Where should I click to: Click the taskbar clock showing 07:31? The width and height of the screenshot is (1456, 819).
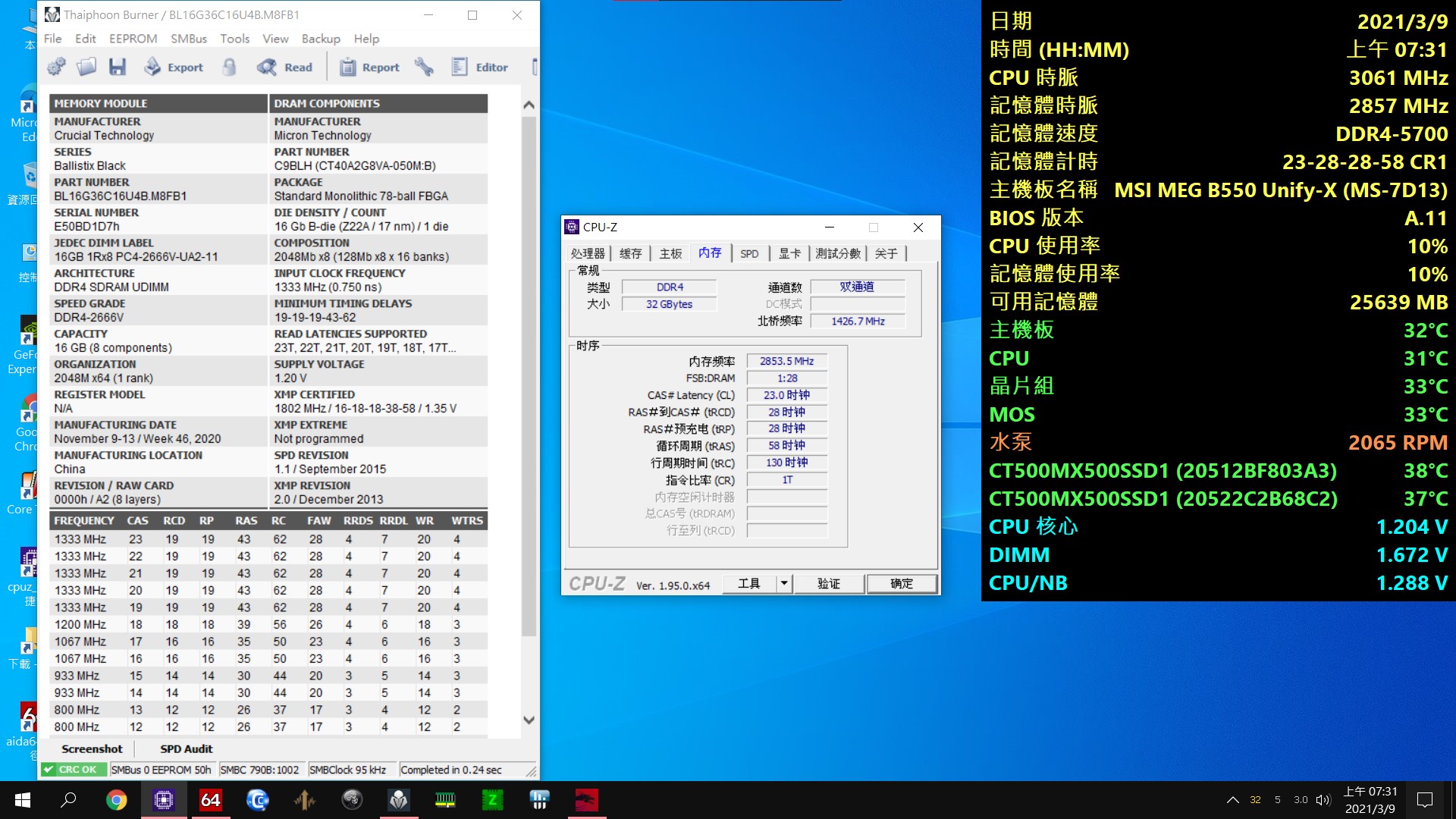click(1370, 800)
